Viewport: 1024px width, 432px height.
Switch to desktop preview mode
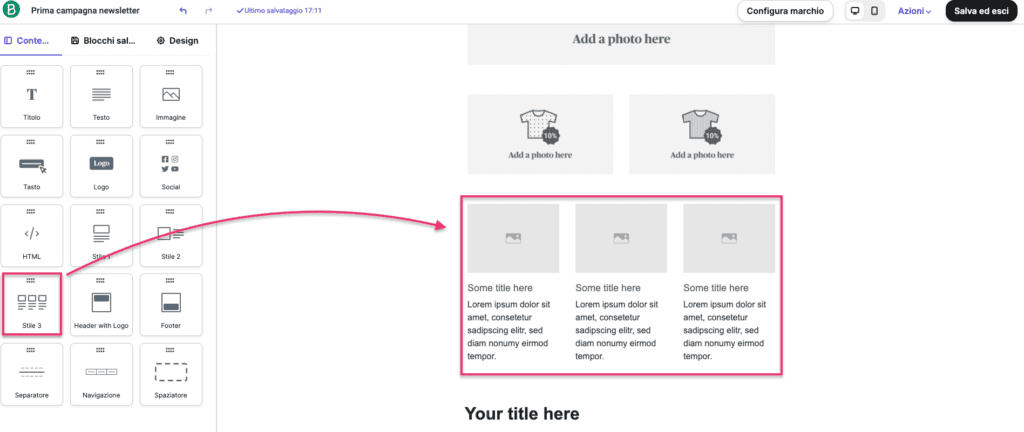click(854, 11)
